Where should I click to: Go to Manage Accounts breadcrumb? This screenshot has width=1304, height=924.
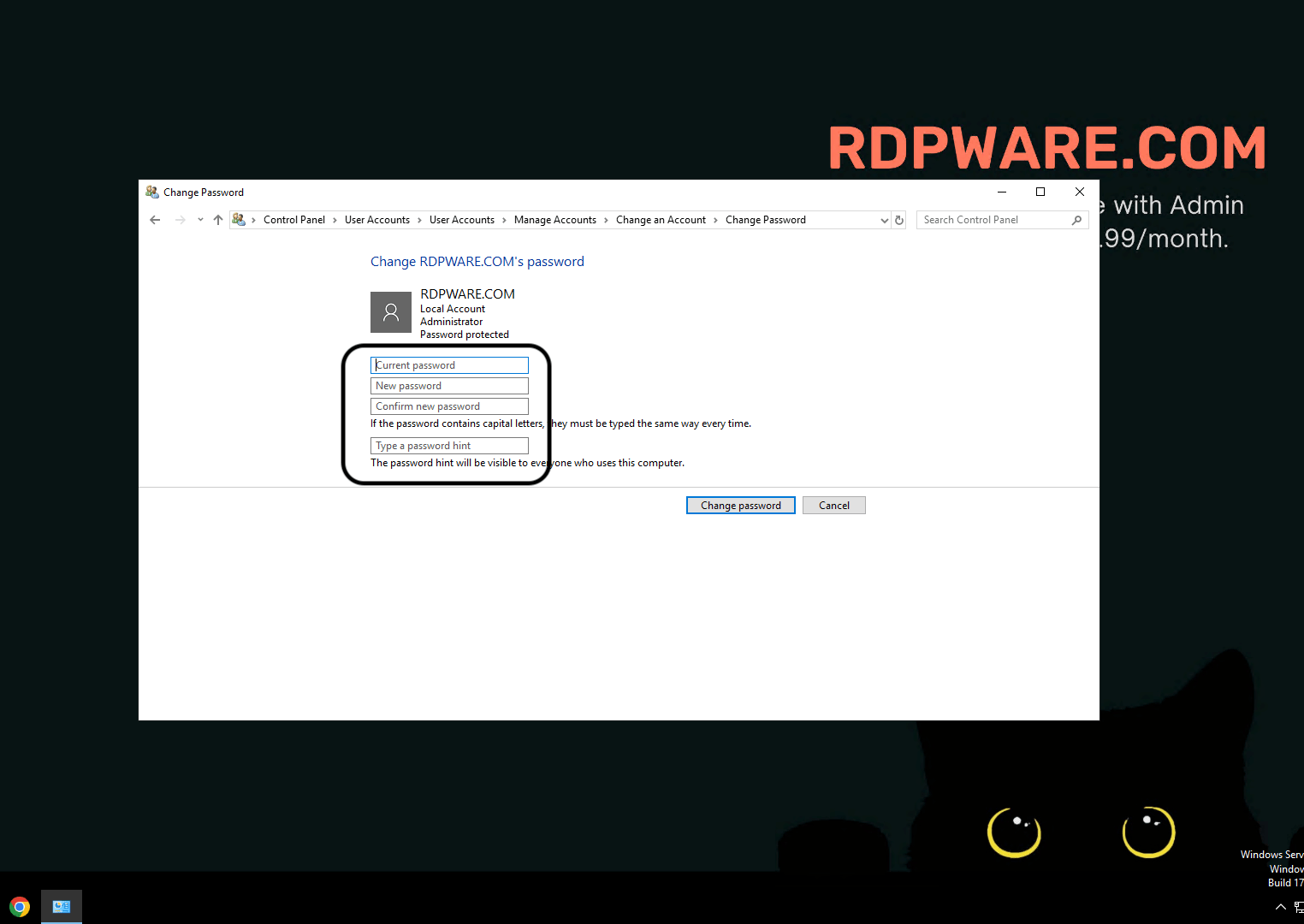pos(555,220)
